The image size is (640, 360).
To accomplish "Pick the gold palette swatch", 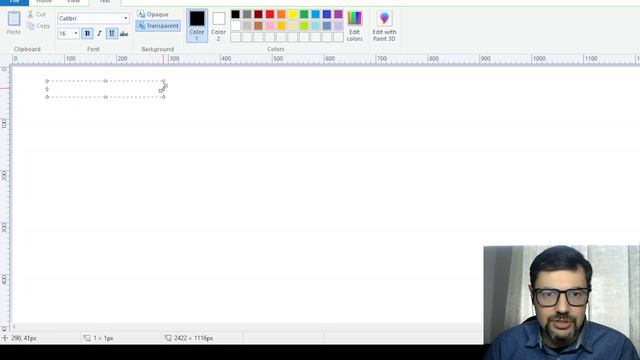I will tap(281, 26).
